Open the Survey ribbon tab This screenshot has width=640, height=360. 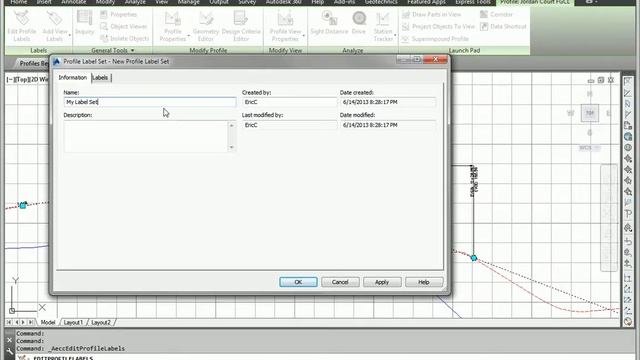(247, 2)
